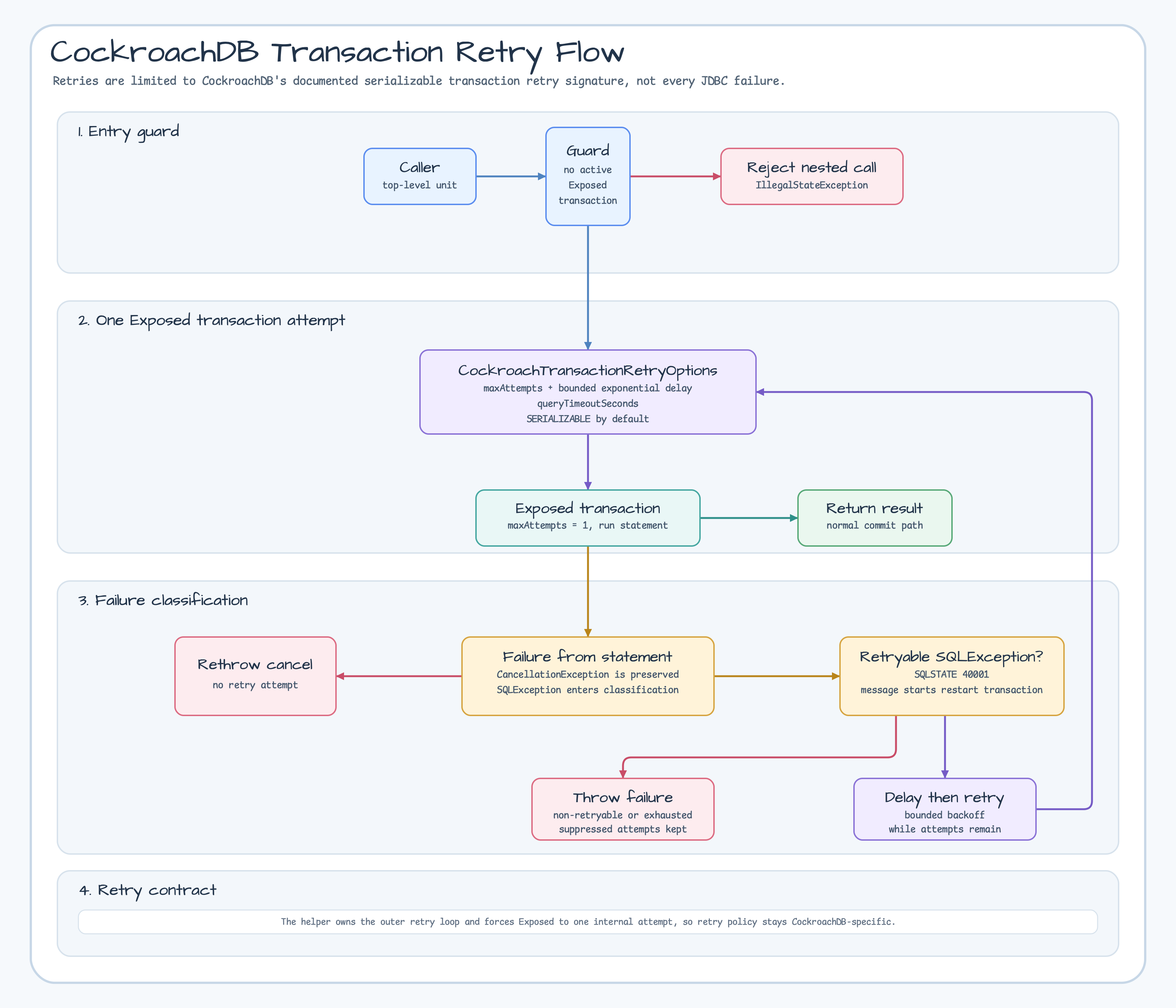Click the Failure from statement node
Viewport: 1176px width, 1008px height.
point(587,676)
